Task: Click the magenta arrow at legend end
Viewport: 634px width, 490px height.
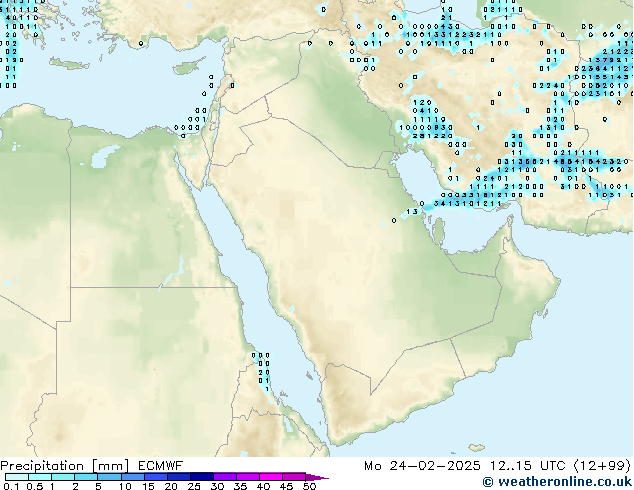Action: coord(323,477)
